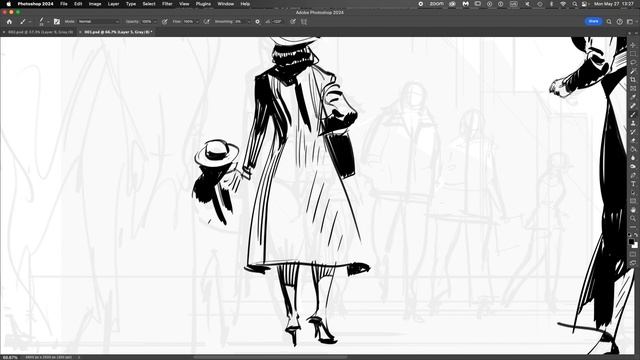
Task: Open the Photoshop search icon near Share
Action: 609,22
